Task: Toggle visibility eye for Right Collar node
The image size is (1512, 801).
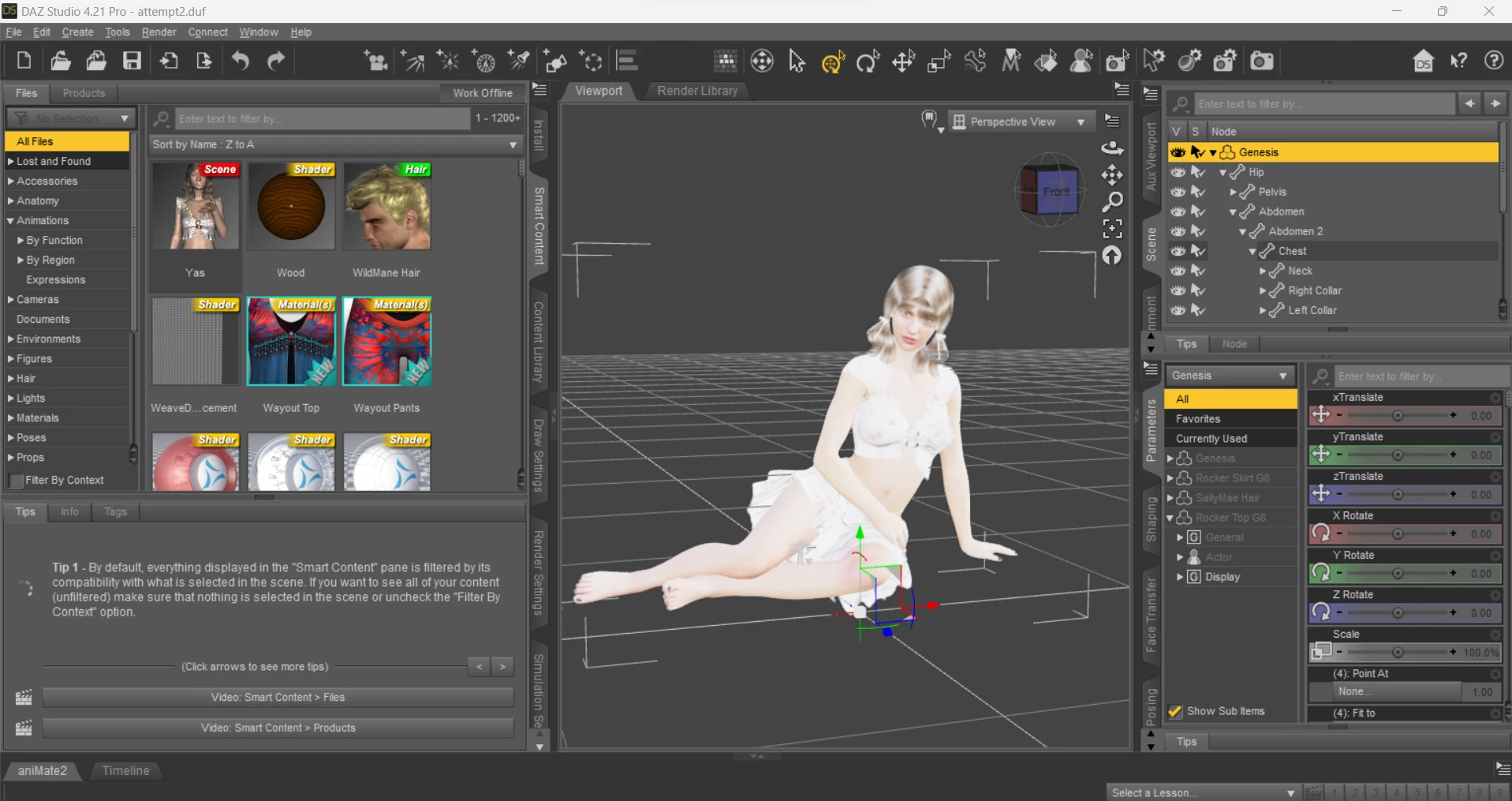Action: point(1178,290)
